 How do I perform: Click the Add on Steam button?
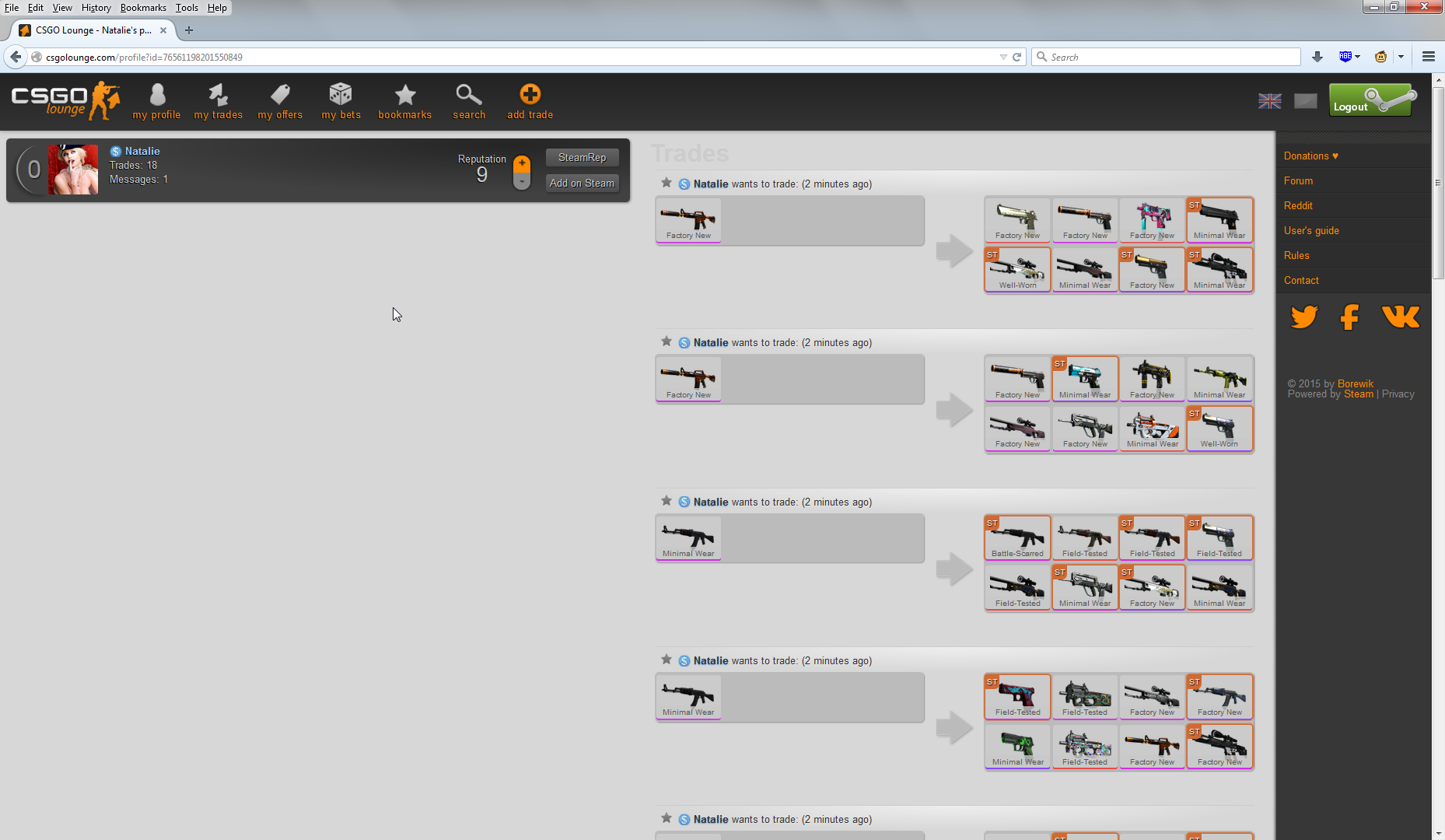(x=582, y=183)
